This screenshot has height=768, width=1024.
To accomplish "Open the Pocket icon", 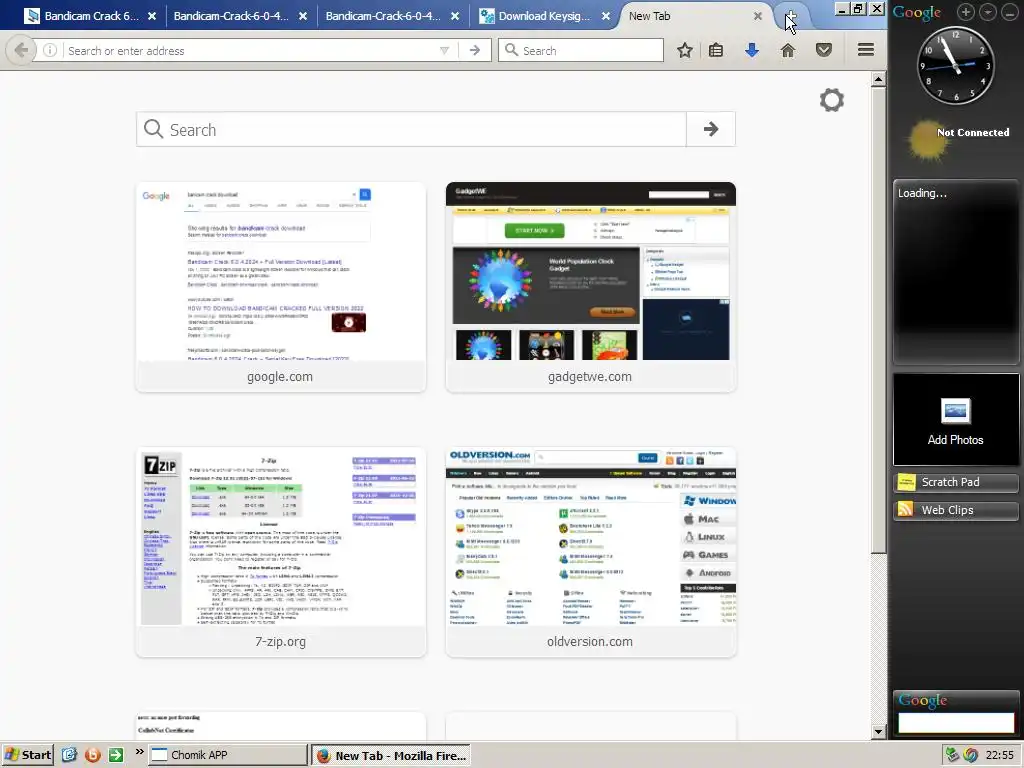I will click(824, 50).
